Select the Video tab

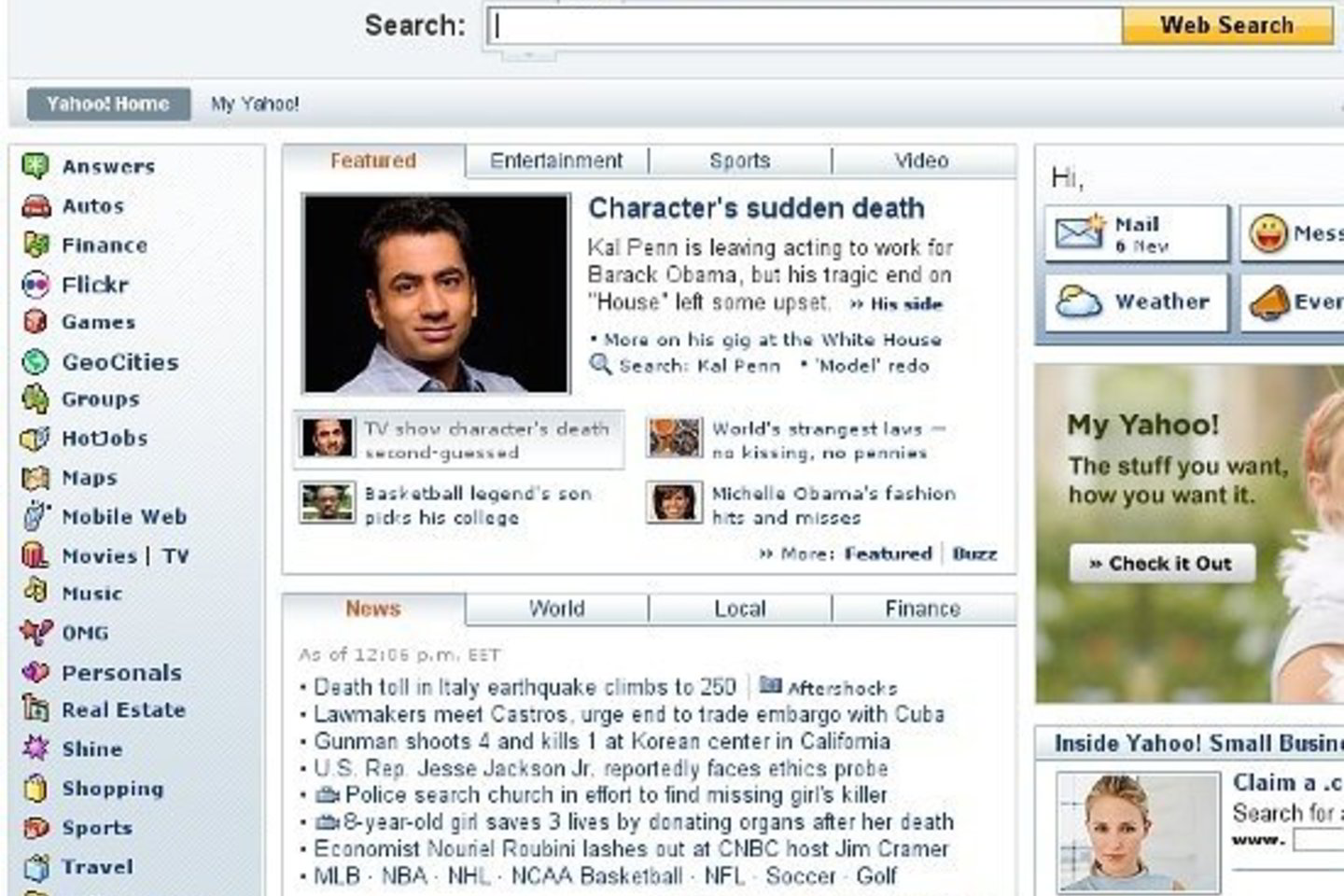pyautogui.click(x=922, y=161)
